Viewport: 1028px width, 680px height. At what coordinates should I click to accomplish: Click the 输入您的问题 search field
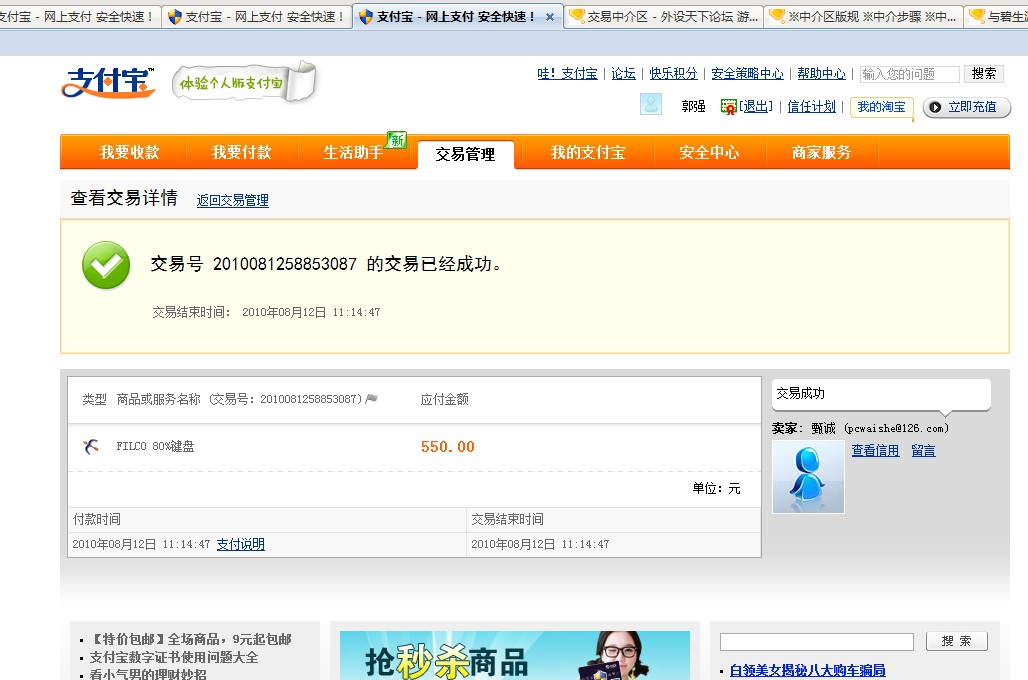tap(908, 74)
